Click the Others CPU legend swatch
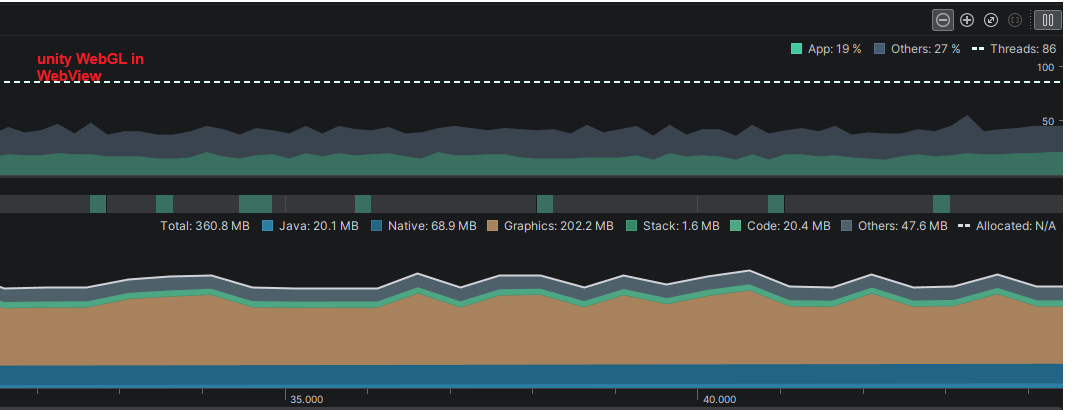This screenshot has width=1083, height=410. 879,49
